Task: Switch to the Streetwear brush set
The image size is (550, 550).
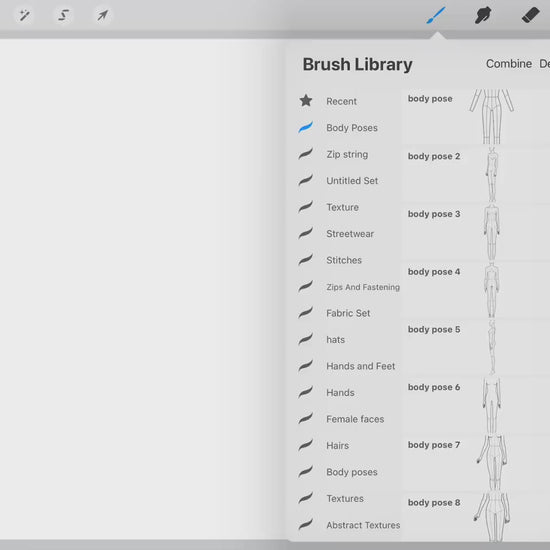Action: [350, 234]
